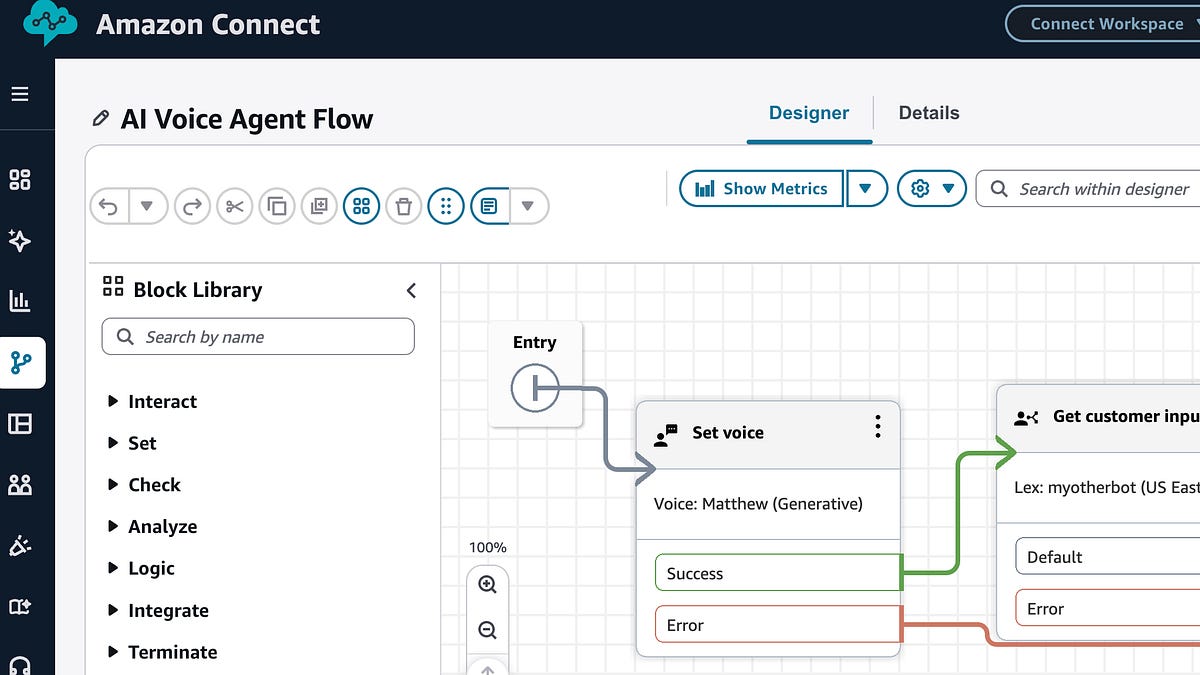Screen dimensions: 1200x675
Task: Select the flows routing icon in sidebar
Action: pyautogui.click(x=21, y=362)
